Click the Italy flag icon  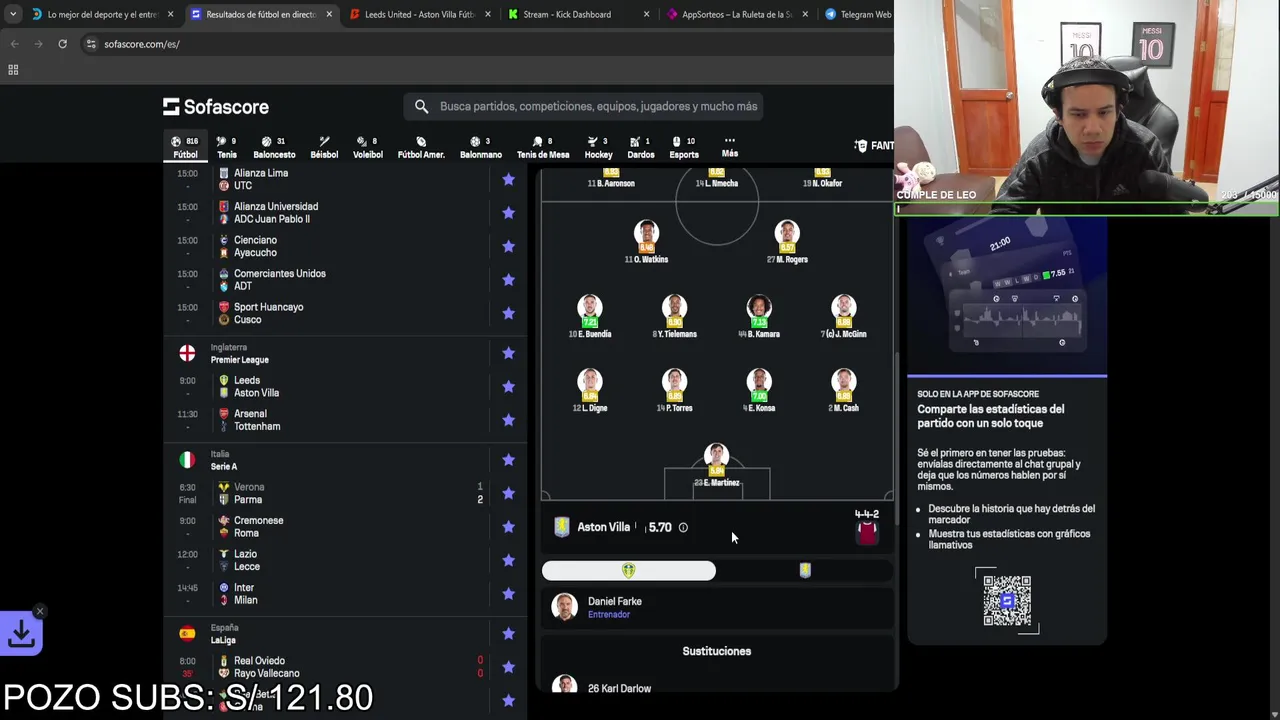pyautogui.click(x=187, y=460)
